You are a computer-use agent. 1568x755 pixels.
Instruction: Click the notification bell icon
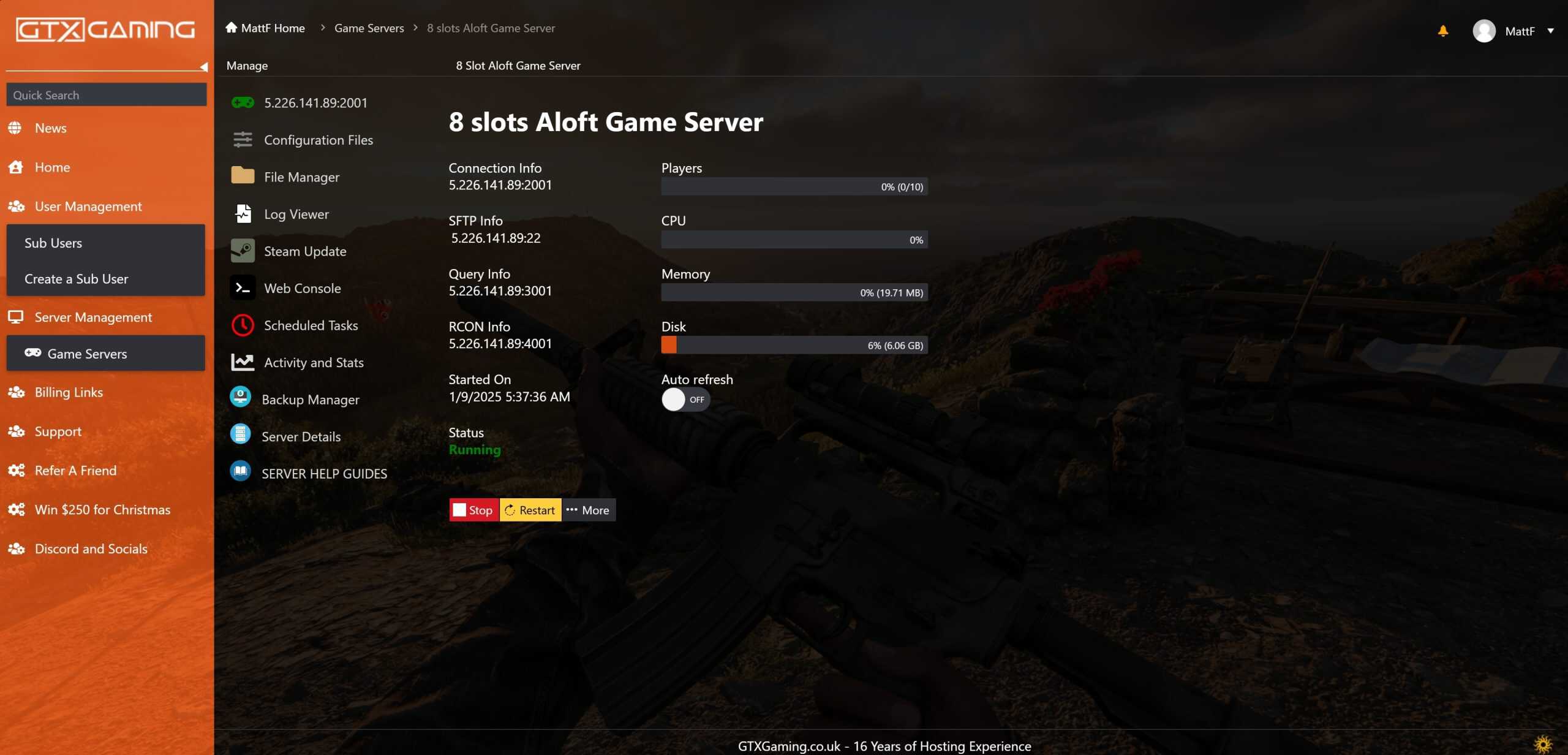(x=1442, y=31)
